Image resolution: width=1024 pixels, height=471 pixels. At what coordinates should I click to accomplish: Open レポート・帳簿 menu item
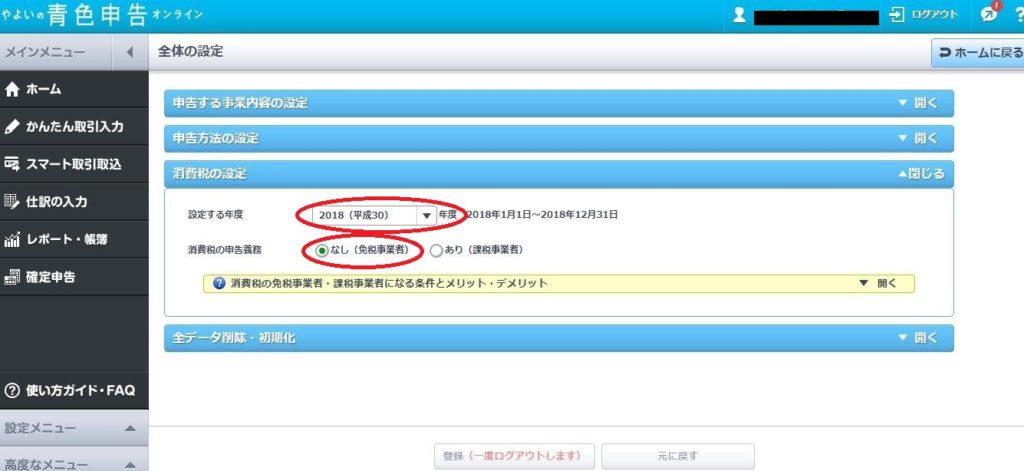[x=74, y=240]
